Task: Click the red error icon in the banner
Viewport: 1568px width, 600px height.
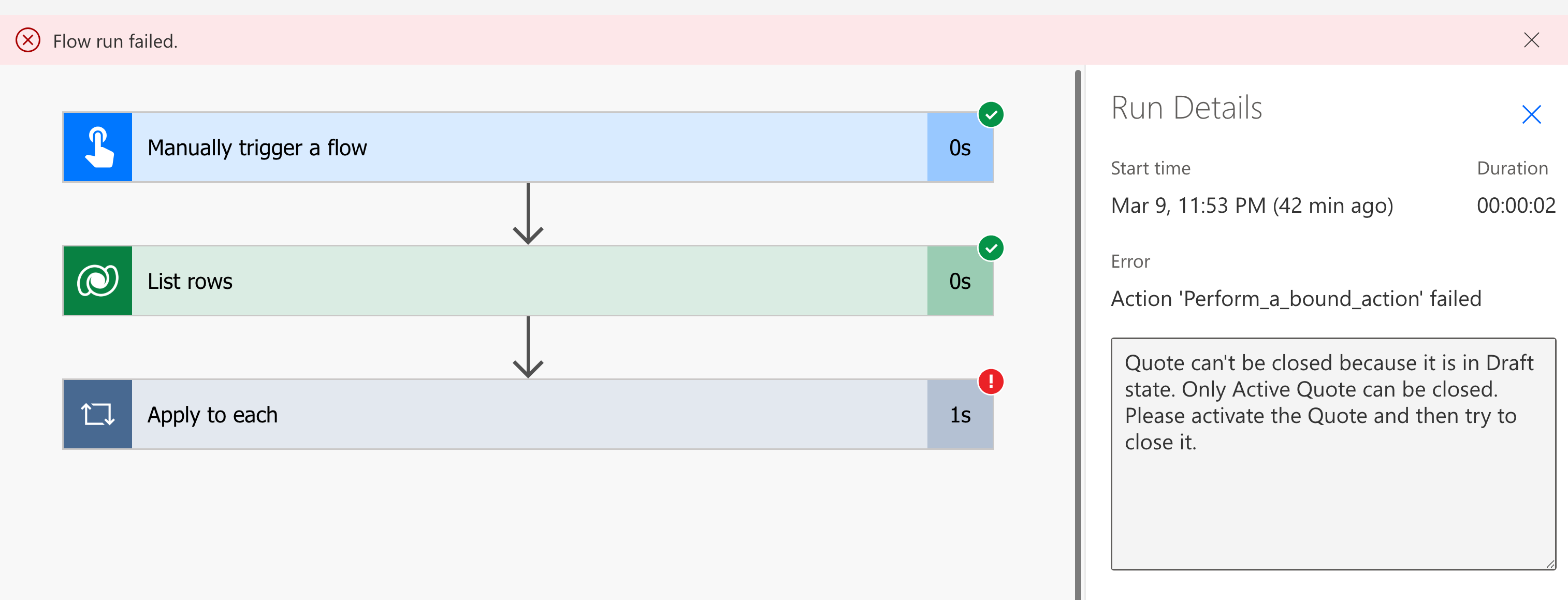Action: click(x=28, y=41)
